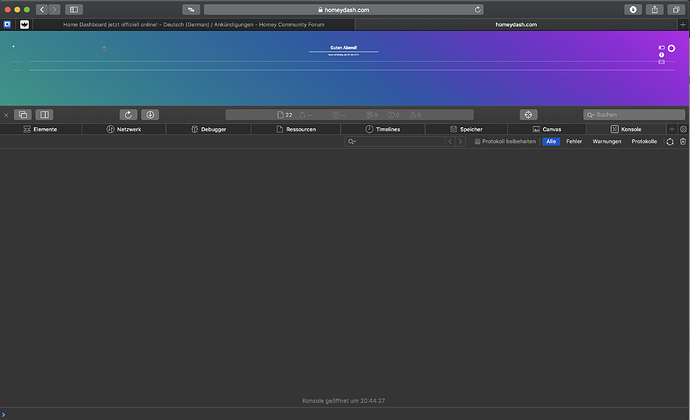Open the Netzwerk tab
Viewport: 690px width, 420px height.
tap(124, 129)
